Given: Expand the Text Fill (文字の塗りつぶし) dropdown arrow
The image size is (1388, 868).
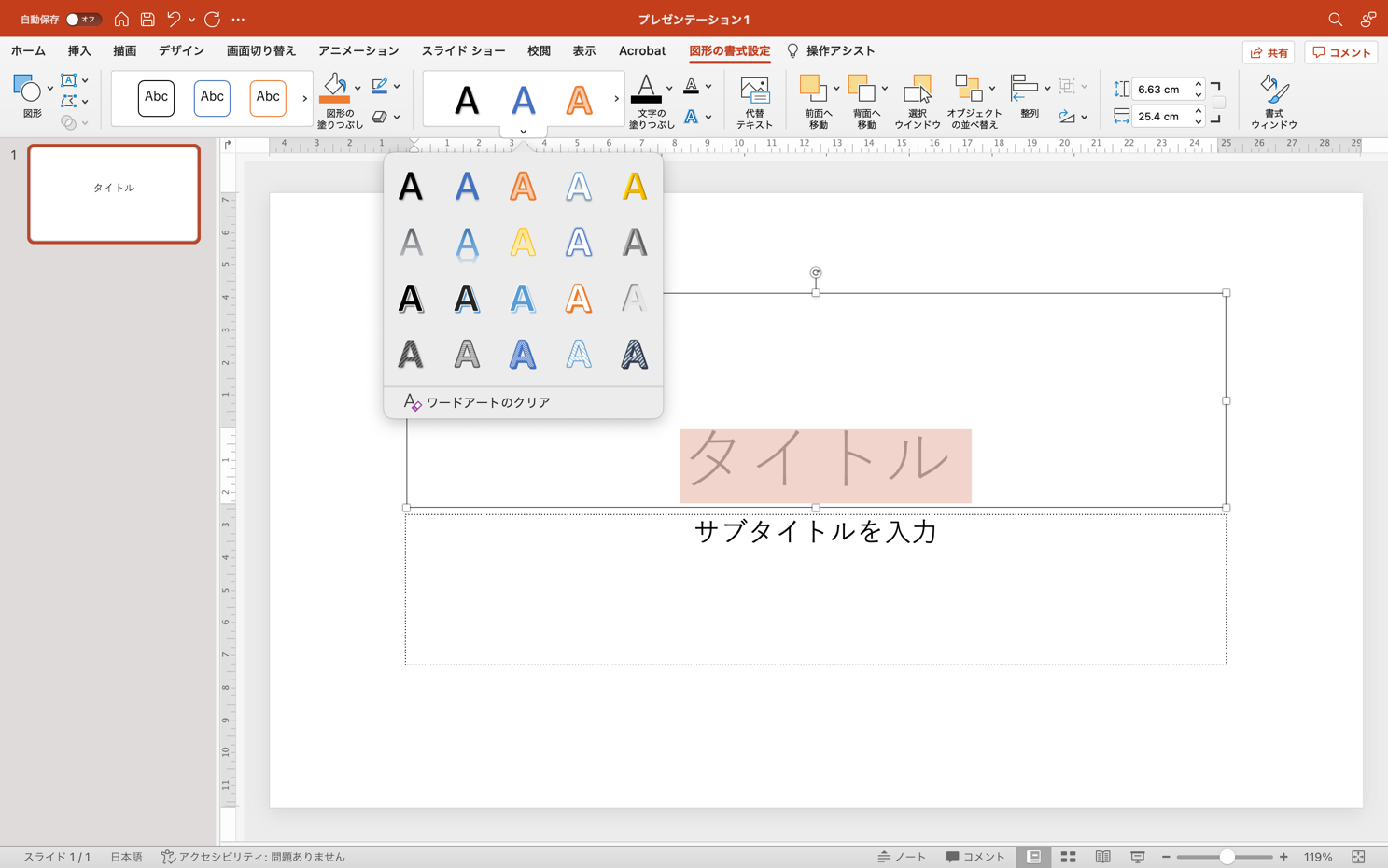Looking at the screenshot, I should tap(669, 88).
